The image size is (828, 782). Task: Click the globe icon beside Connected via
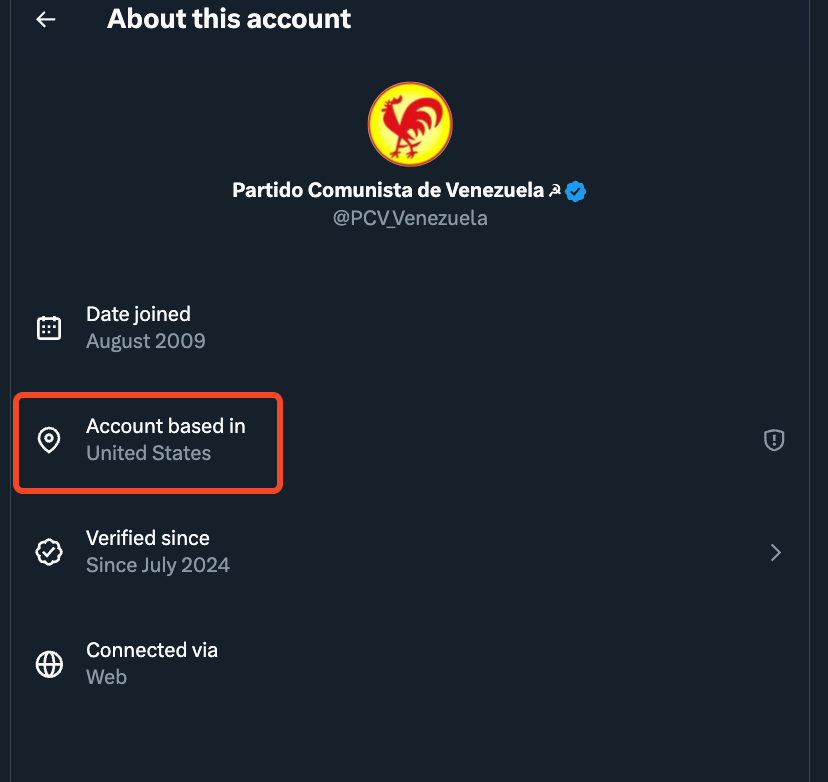(49, 664)
